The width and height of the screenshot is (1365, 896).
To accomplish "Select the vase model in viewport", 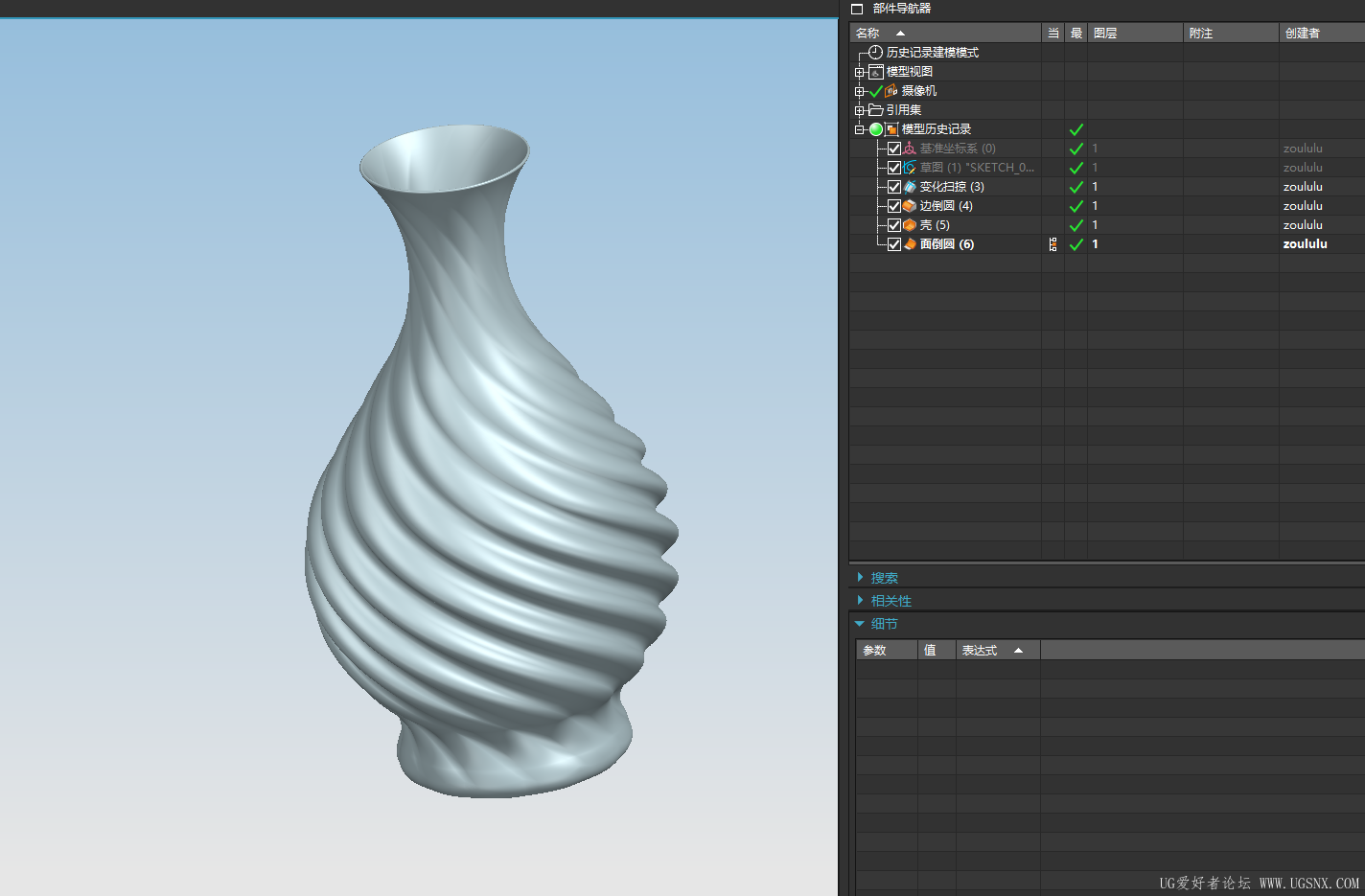I will pyautogui.click(x=489, y=479).
